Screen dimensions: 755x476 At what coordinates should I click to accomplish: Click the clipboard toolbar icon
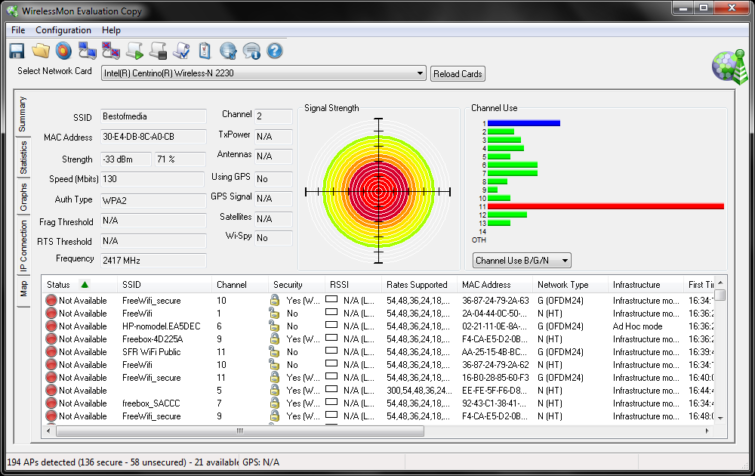[205, 51]
